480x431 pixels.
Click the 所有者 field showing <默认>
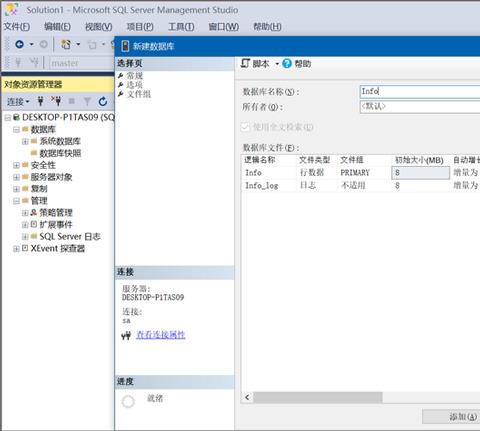point(420,107)
